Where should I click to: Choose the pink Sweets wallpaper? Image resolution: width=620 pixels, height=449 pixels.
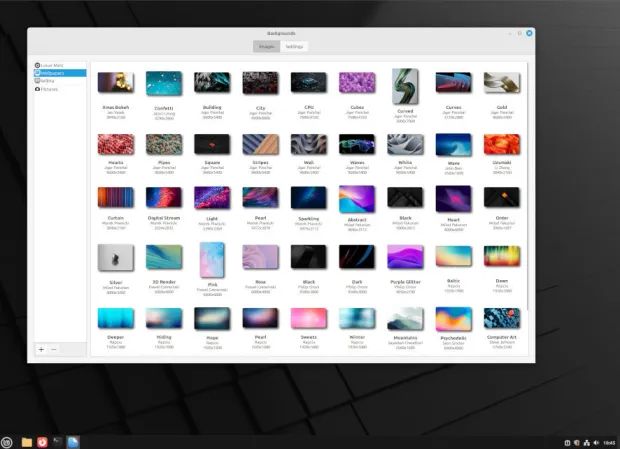[x=309, y=319]
